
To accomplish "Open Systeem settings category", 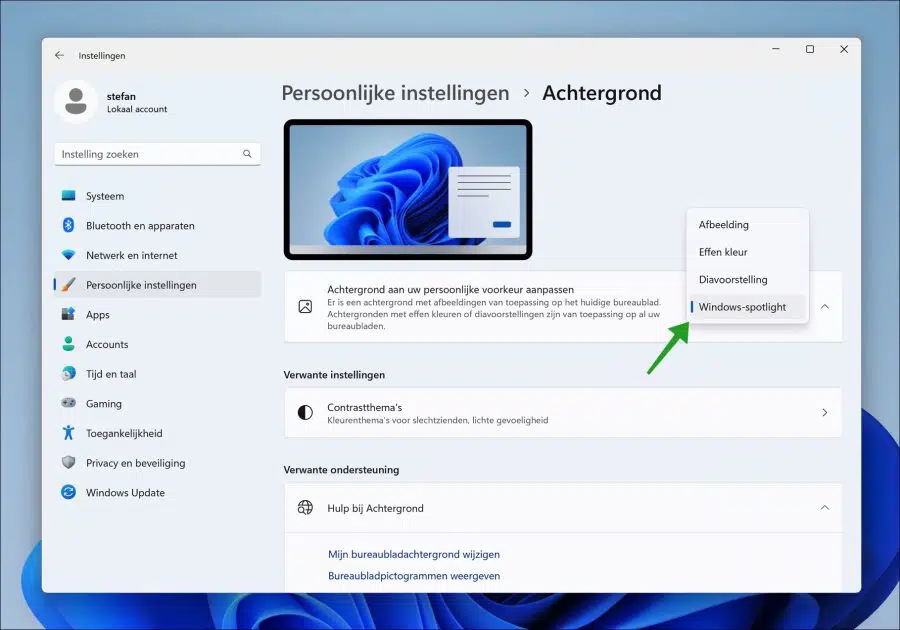I will (x=157, y=196).
